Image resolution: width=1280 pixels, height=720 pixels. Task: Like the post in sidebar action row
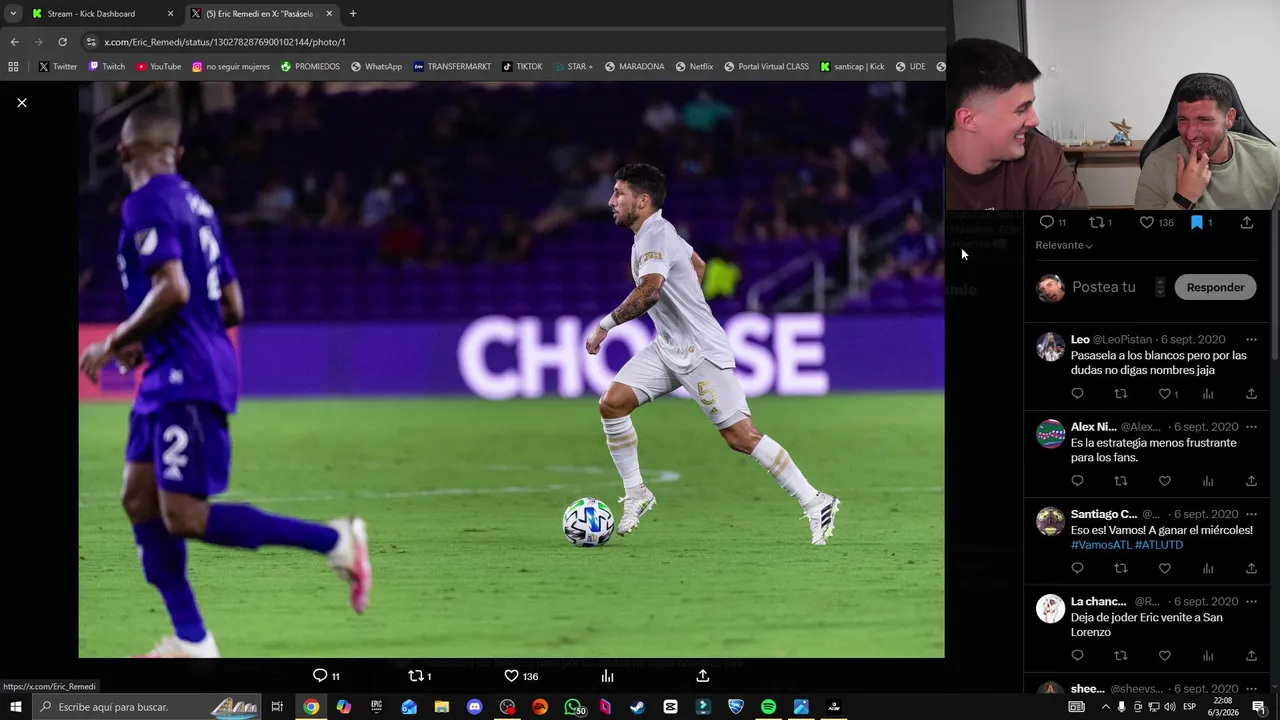[x=1147, y=222]
